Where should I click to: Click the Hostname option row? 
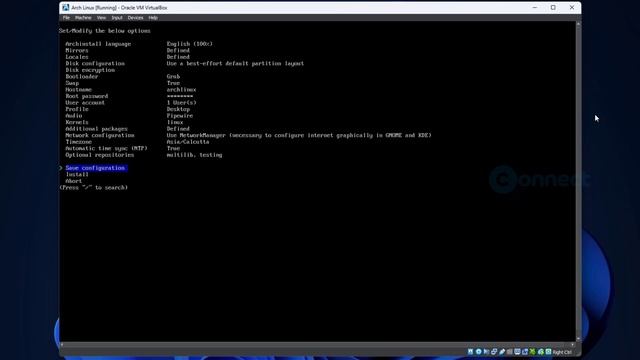pos(131,89)
